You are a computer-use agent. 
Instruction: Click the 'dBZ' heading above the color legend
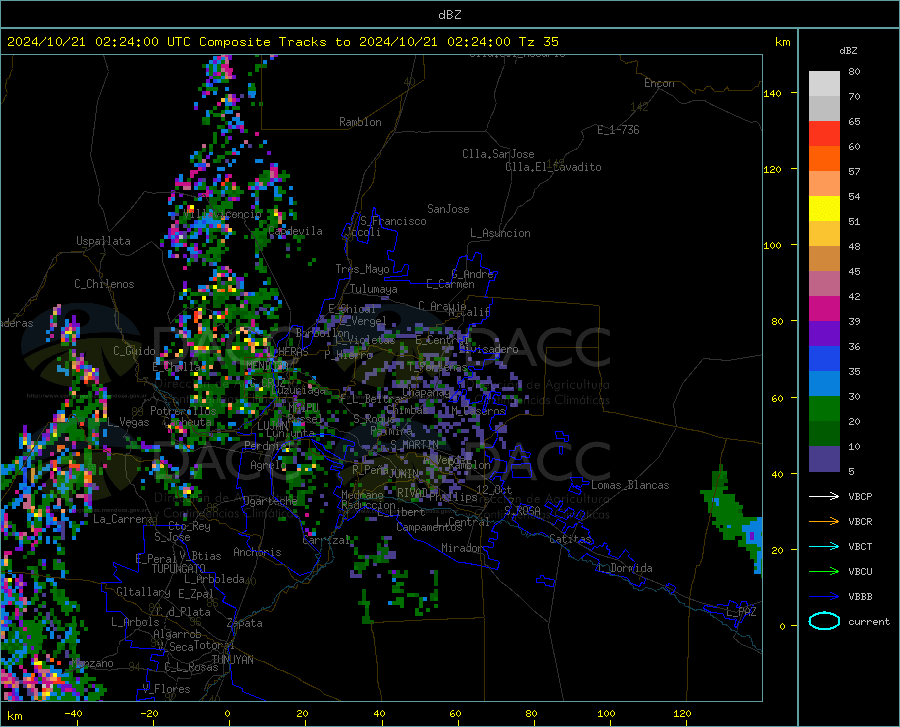click(848, 50)
